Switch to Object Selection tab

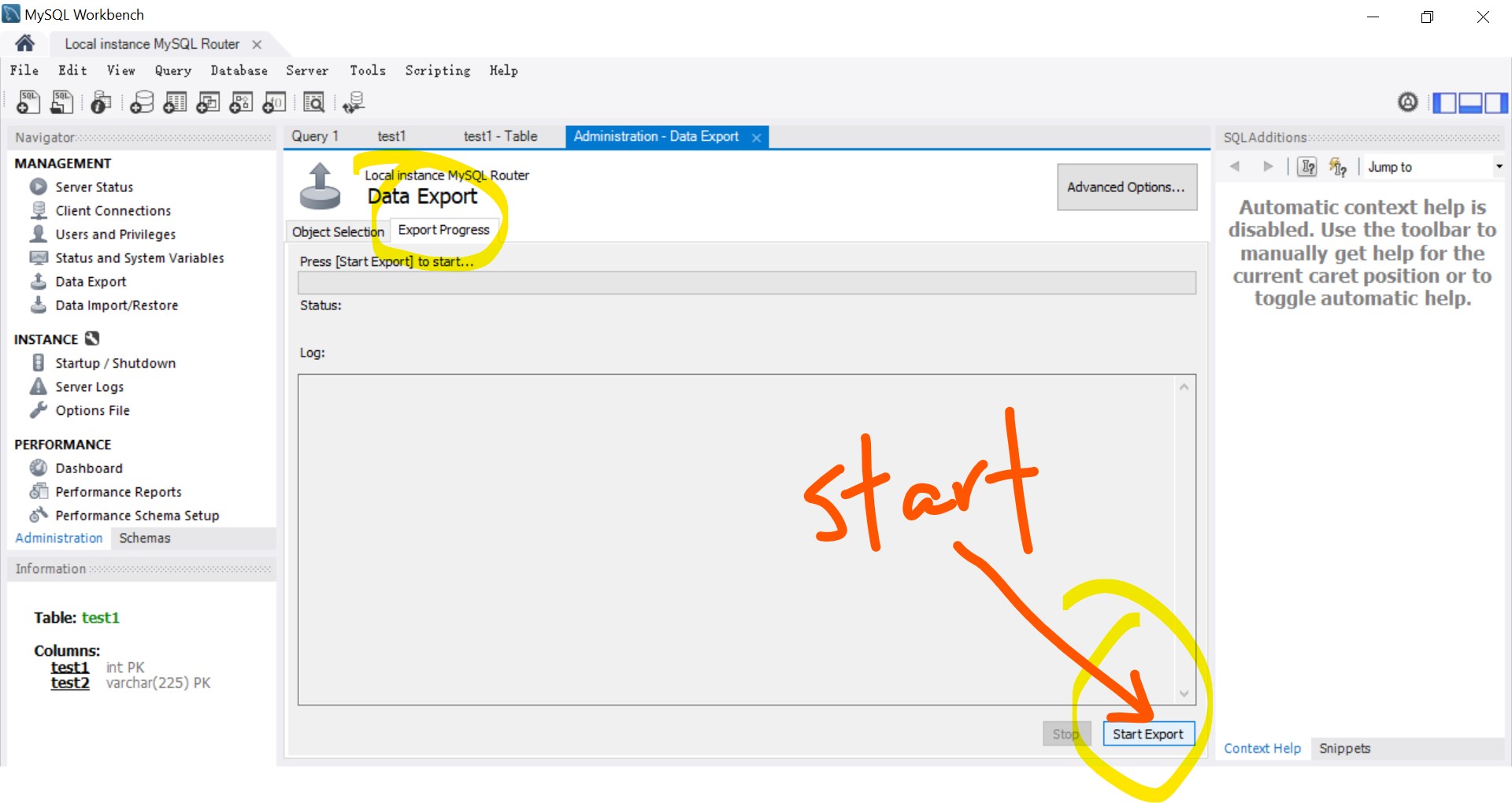point(338,231)
